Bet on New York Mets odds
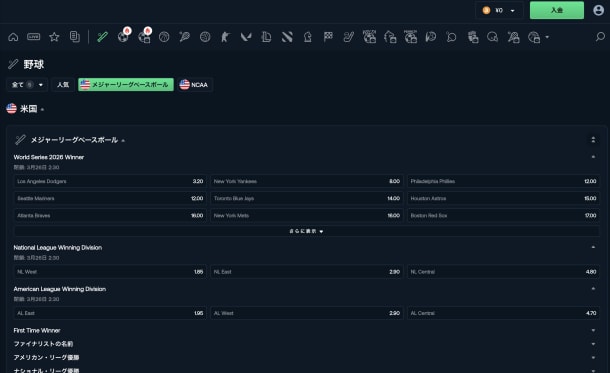The height and width of the screenshot is (373, 610). tap(307, 215)
